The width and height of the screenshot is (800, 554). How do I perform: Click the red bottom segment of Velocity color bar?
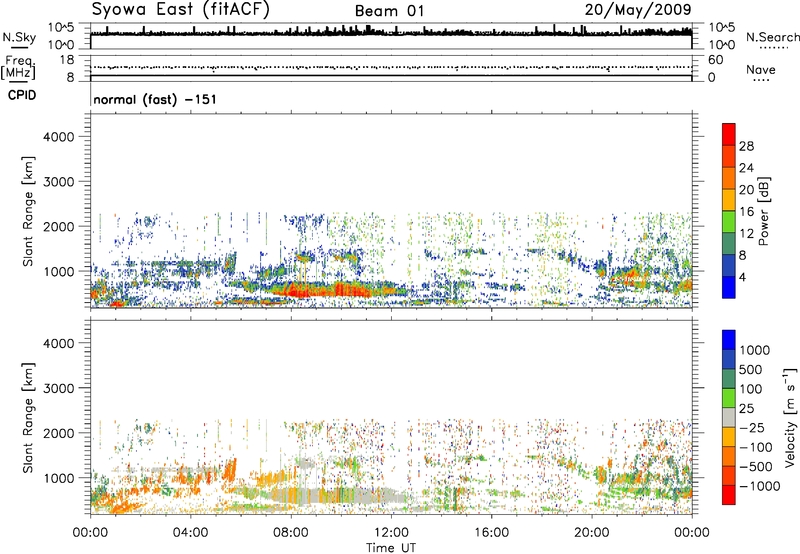pyautogui.click(x=729, y=495)
